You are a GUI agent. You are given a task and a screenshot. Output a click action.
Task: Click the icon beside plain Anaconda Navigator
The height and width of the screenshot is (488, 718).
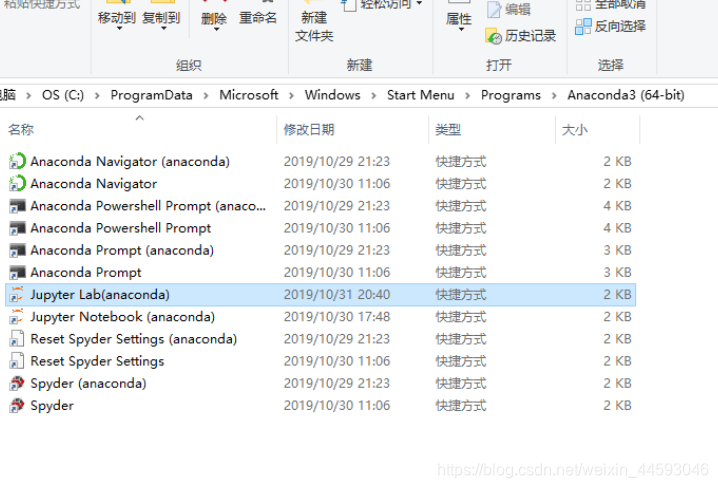[17, 184]
